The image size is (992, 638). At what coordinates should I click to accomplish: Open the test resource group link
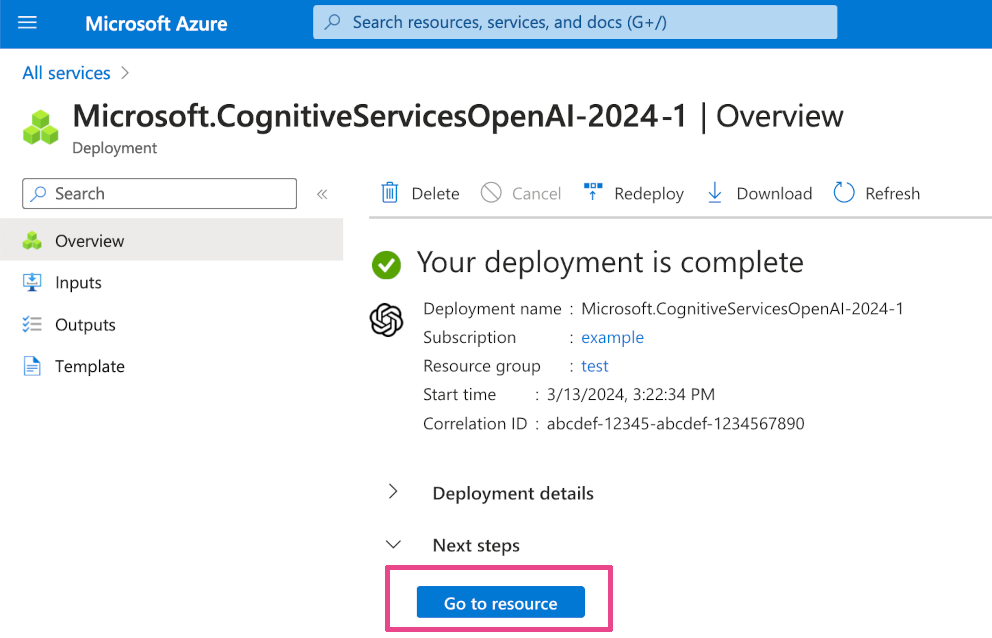coord(594,366)
